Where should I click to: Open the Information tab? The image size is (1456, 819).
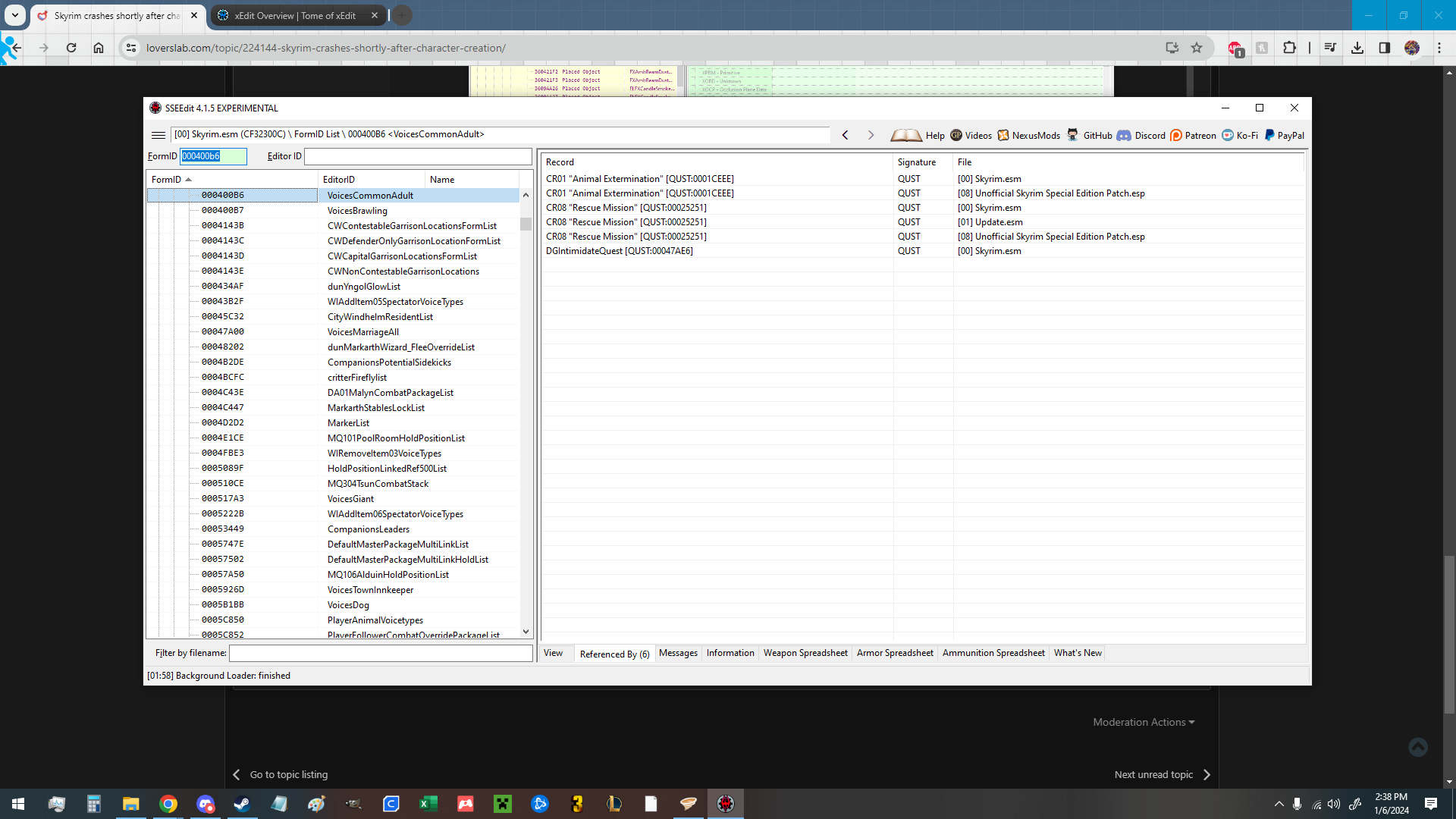tap(730, 653)
